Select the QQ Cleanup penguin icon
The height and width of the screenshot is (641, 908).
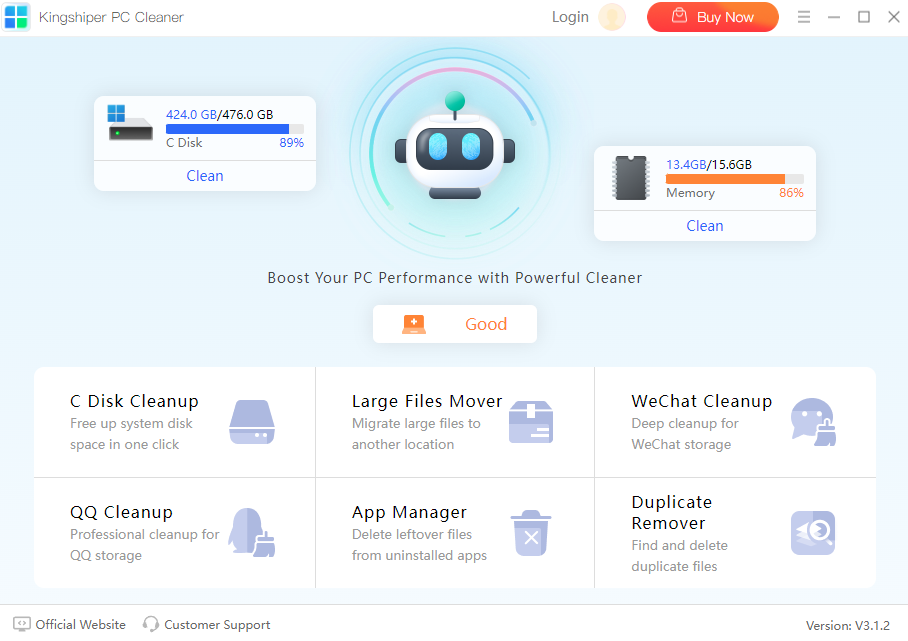tap(251, 532)
